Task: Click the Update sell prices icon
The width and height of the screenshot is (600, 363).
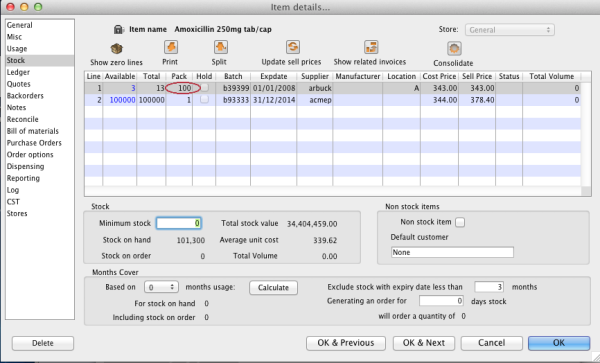Action: pos(293,47)
